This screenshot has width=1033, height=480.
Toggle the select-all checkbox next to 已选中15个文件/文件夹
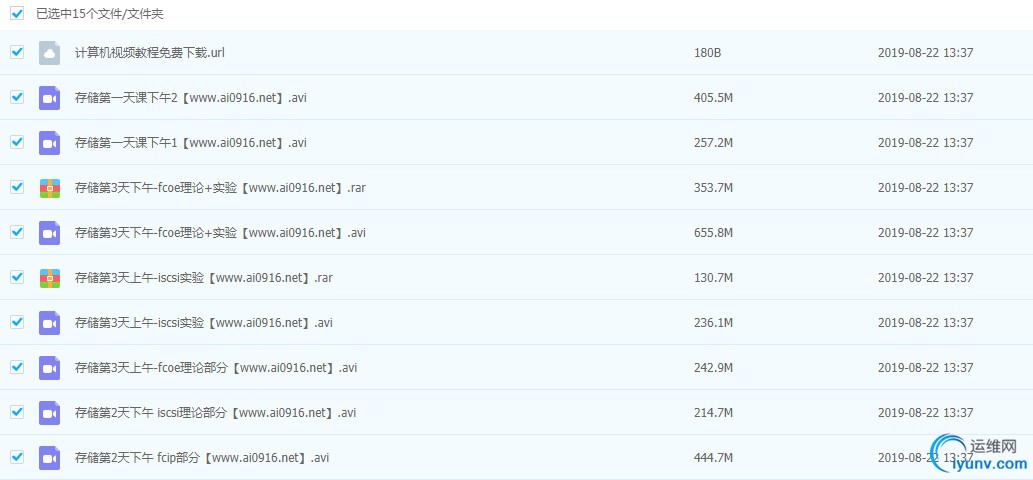tap(17, 14)
